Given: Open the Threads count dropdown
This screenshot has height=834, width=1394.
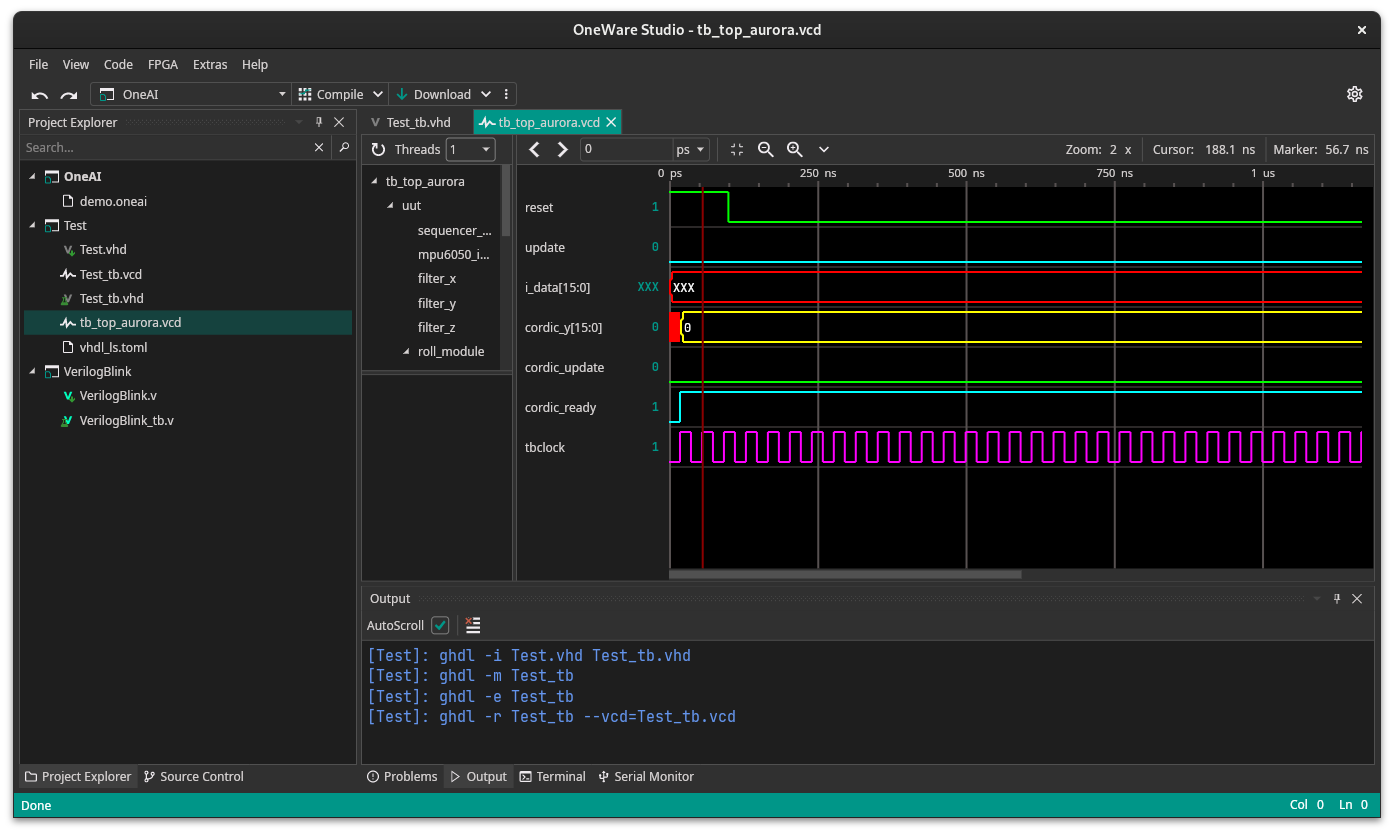Looking at the screenshot, I should click(x=471, y=149).
